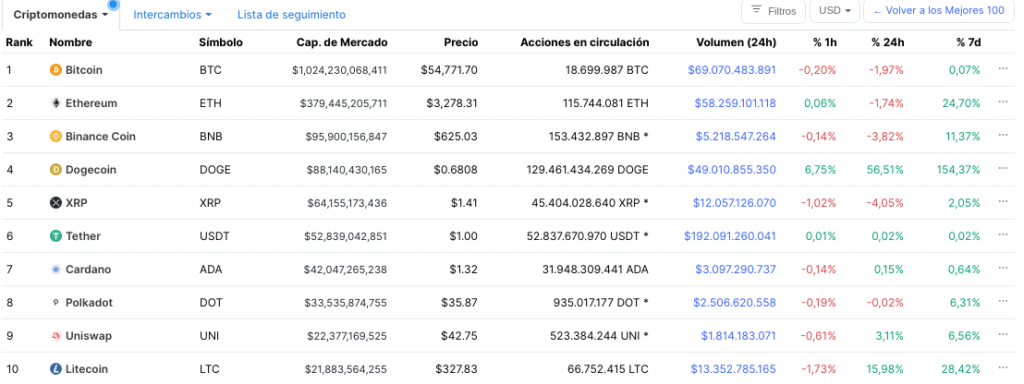The image size is (1024, 384).
Task: Open the Filtros filter button
Action: tap(773, 11)
